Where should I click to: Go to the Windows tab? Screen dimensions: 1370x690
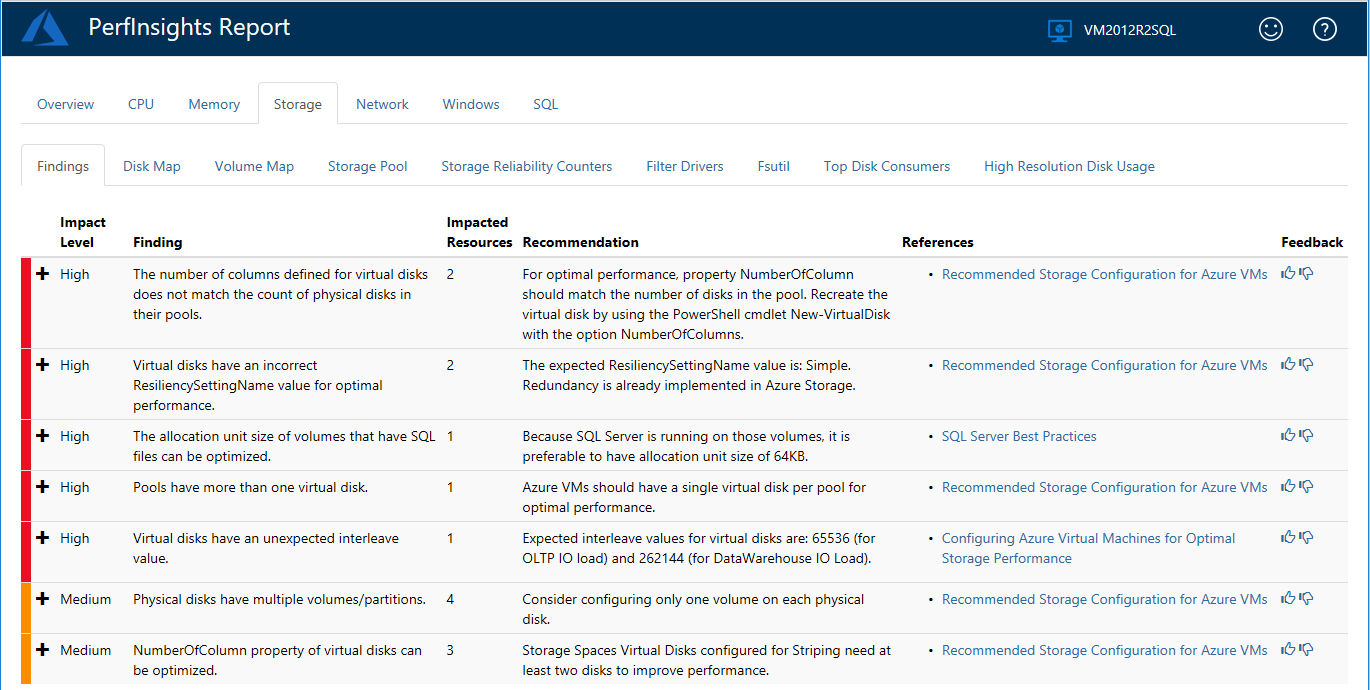pyautogui.click(x=471, y=104)
